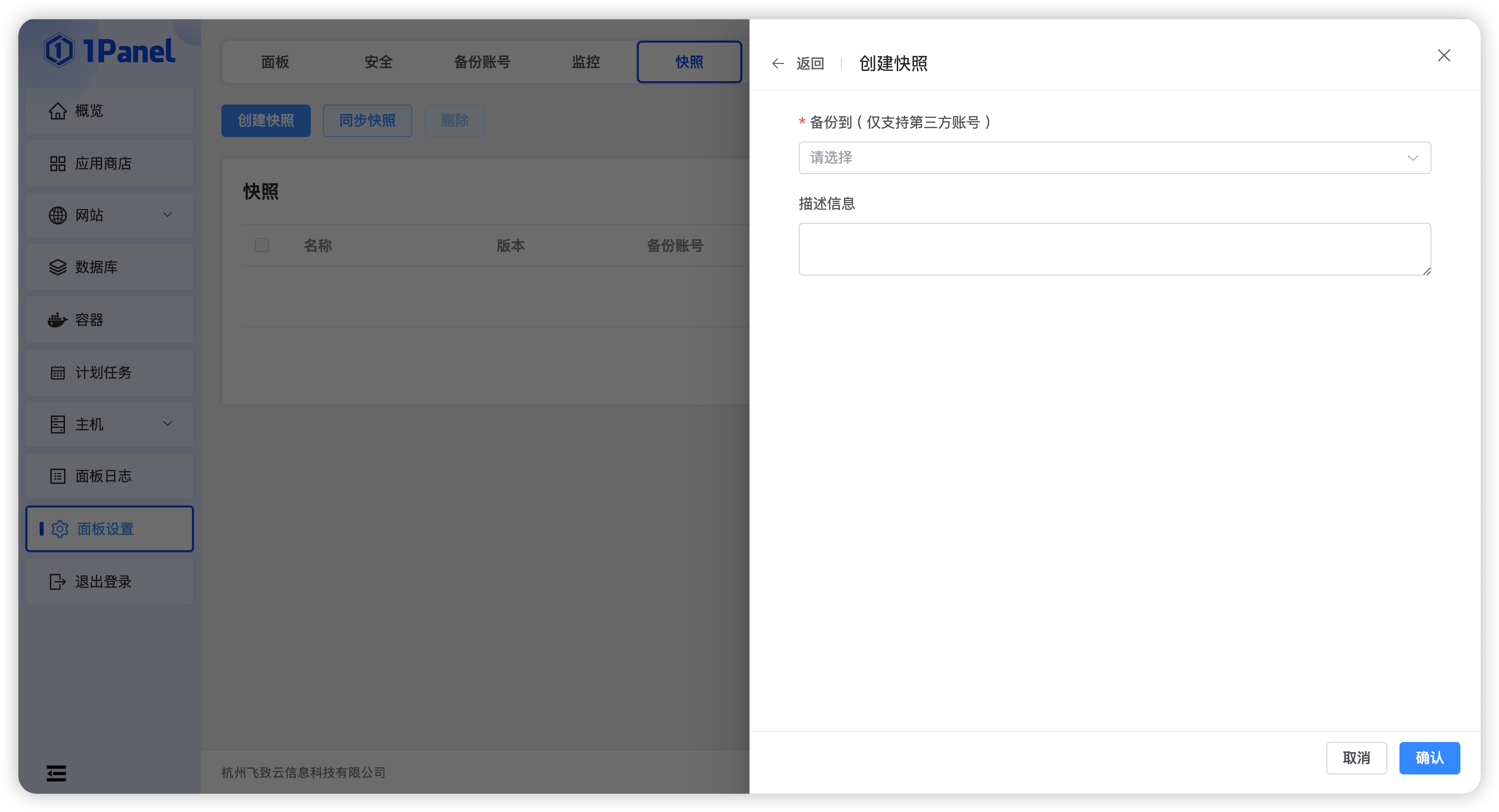Viewport: 1499px width, 812px height.
Task: Click the back arrow beside 返回
Action: point(778,63)
